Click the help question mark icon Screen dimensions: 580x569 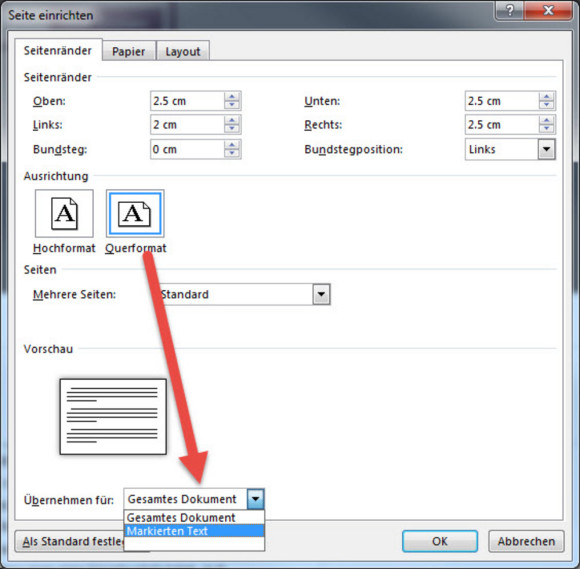(510, 10)
